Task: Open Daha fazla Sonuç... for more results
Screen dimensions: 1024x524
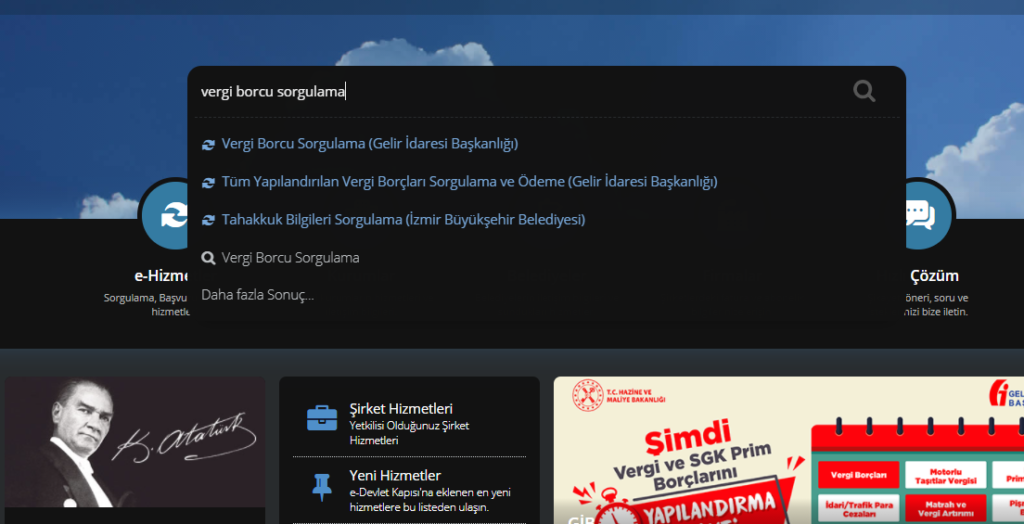Action: coord(257,295)
